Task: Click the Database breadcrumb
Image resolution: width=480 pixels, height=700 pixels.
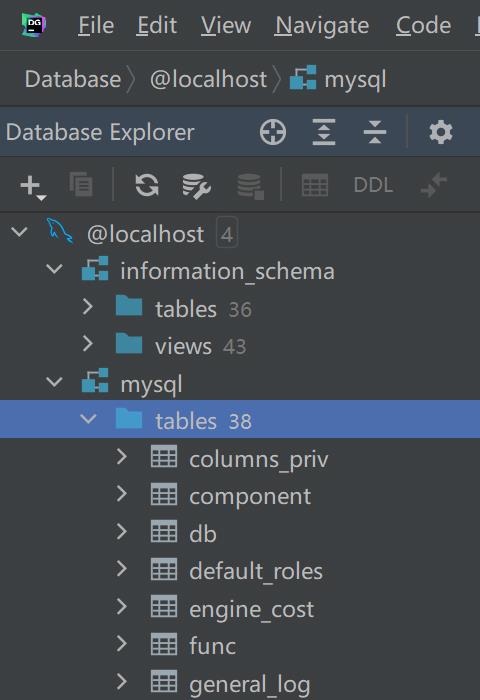Action: pos(73,79)
